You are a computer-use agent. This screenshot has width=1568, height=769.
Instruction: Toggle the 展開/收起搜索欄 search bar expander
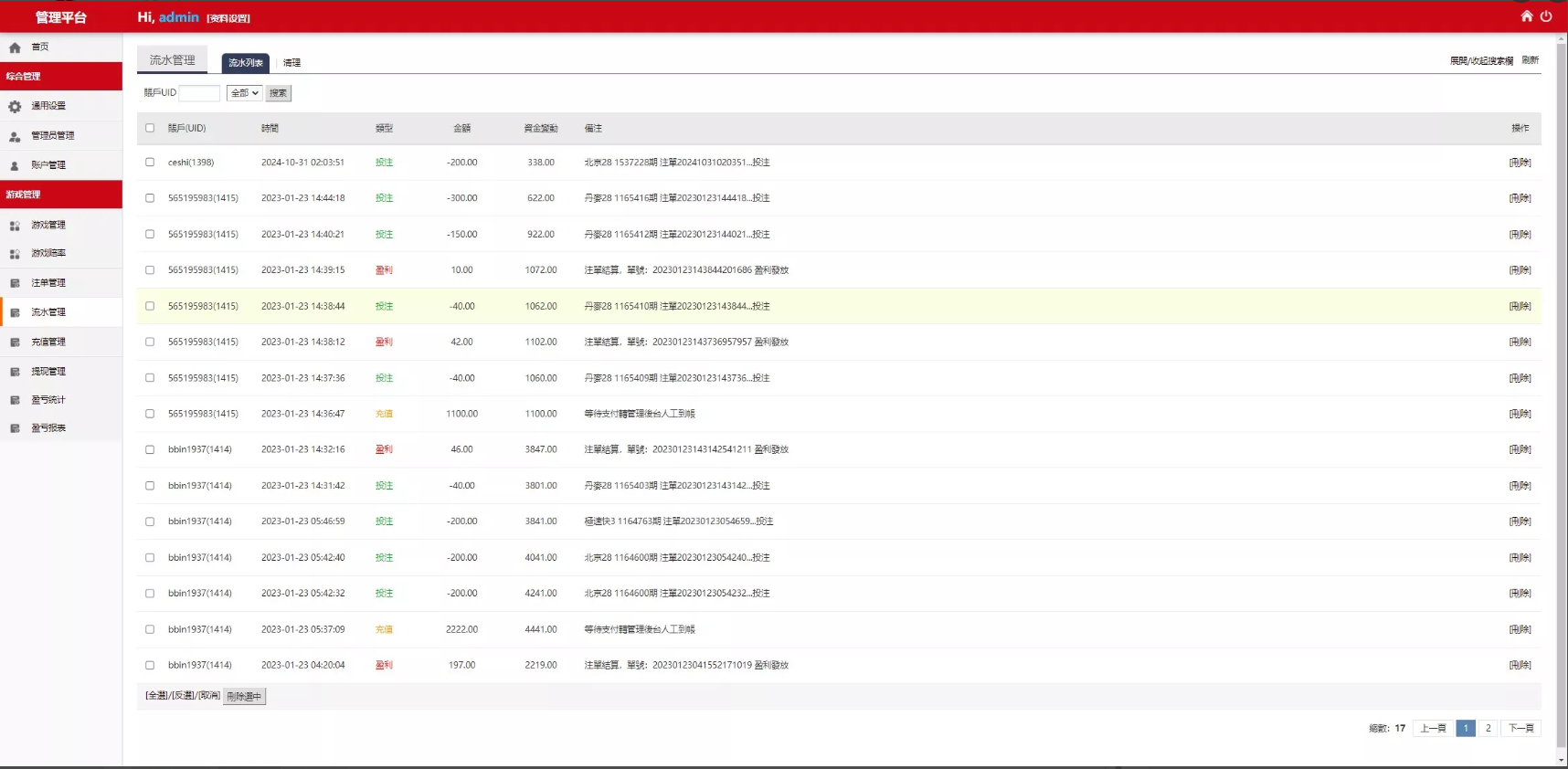[1480, 61]
